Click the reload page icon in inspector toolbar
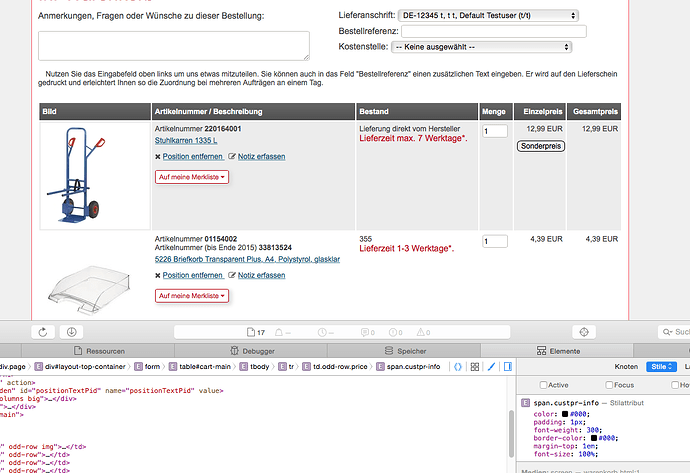This screenshot has height=473, width=690. [x=43, y=331]
